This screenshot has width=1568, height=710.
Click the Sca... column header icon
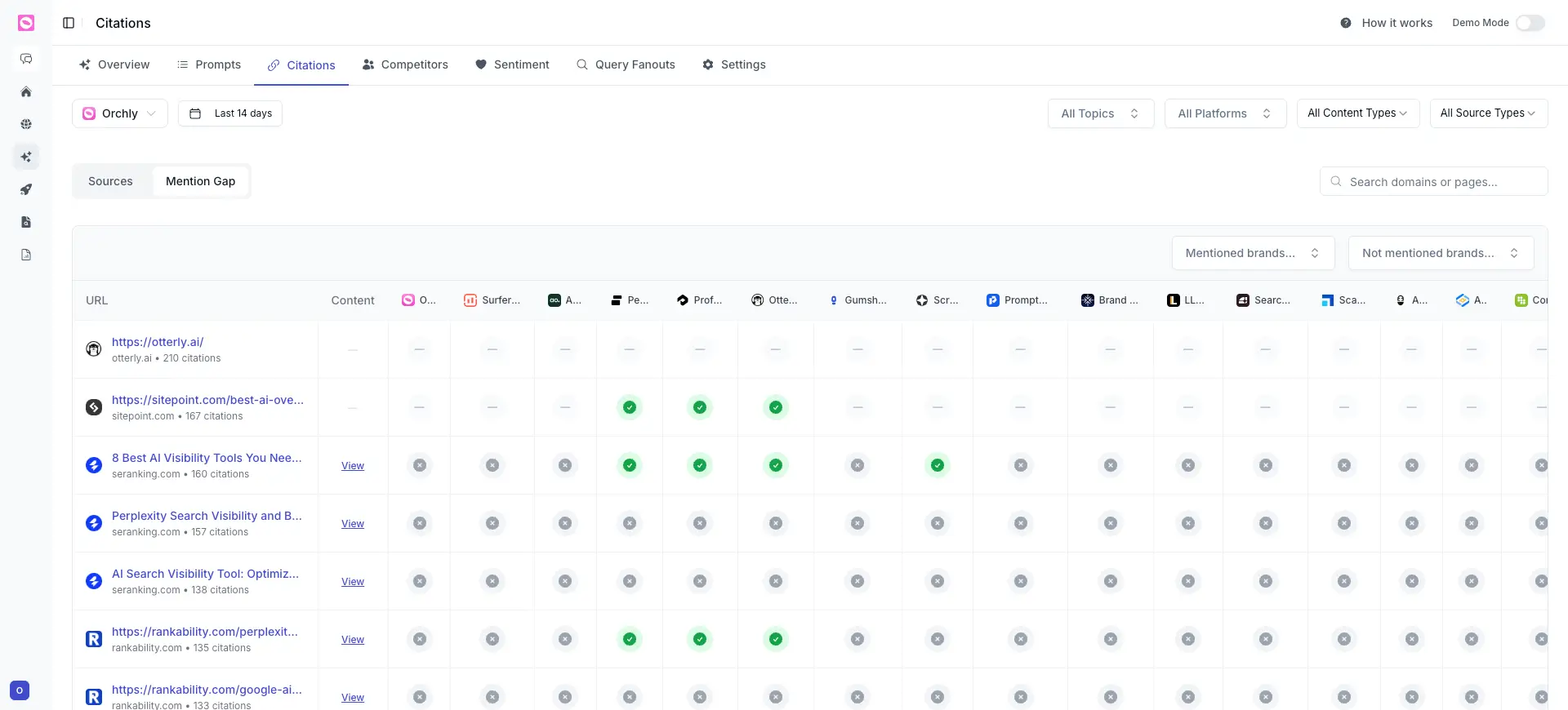pyautogui.click(x=1328, y=300)
